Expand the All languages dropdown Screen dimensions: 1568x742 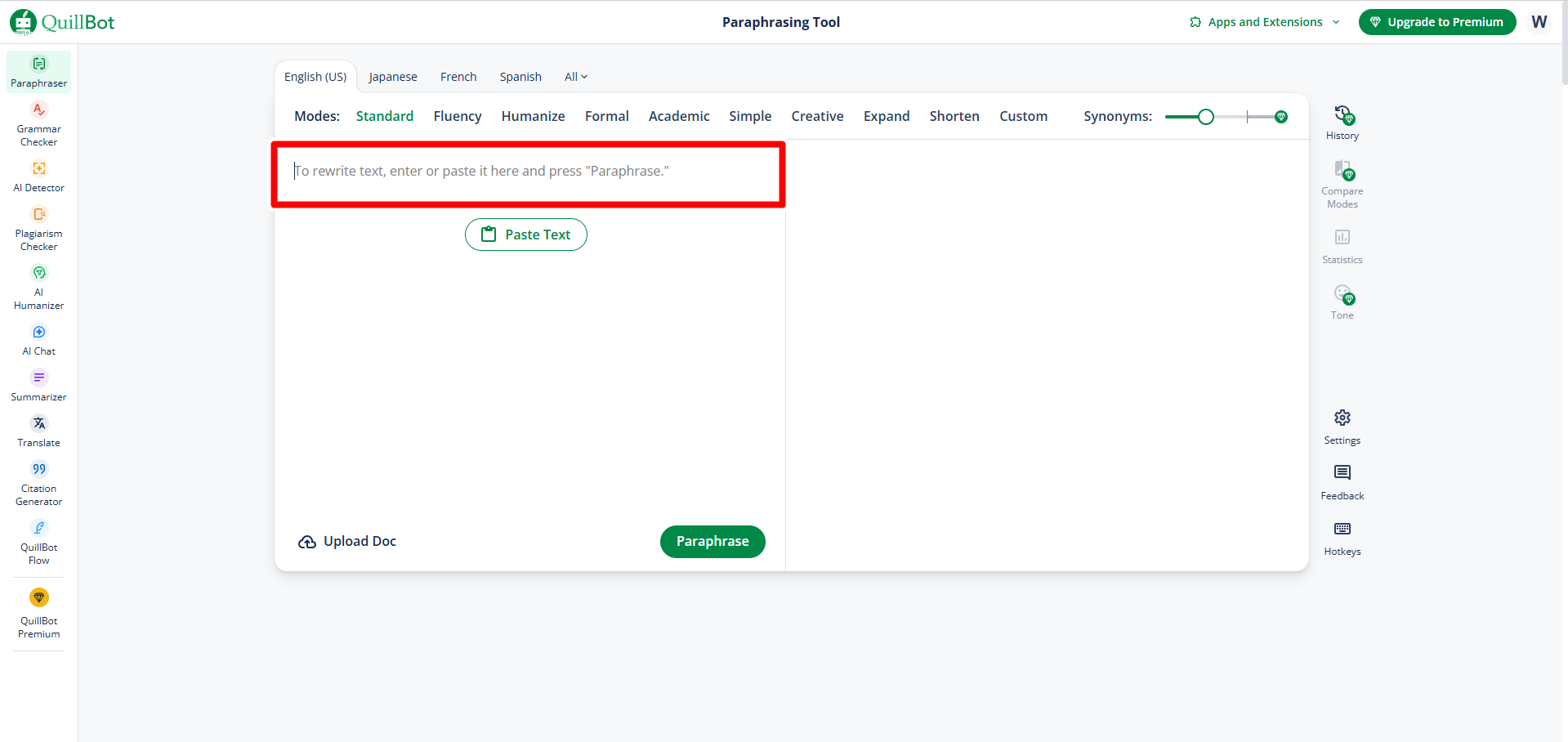click(x=576, y=77)
